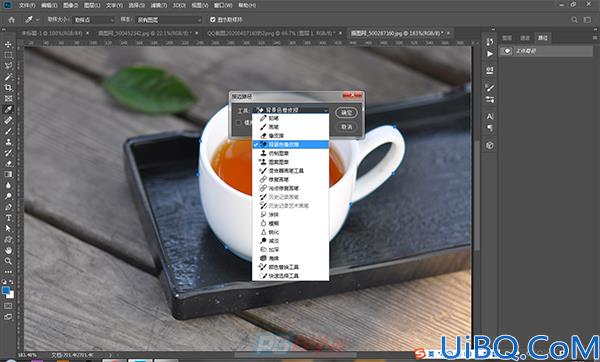Select the Magic Wand tool

8,77
